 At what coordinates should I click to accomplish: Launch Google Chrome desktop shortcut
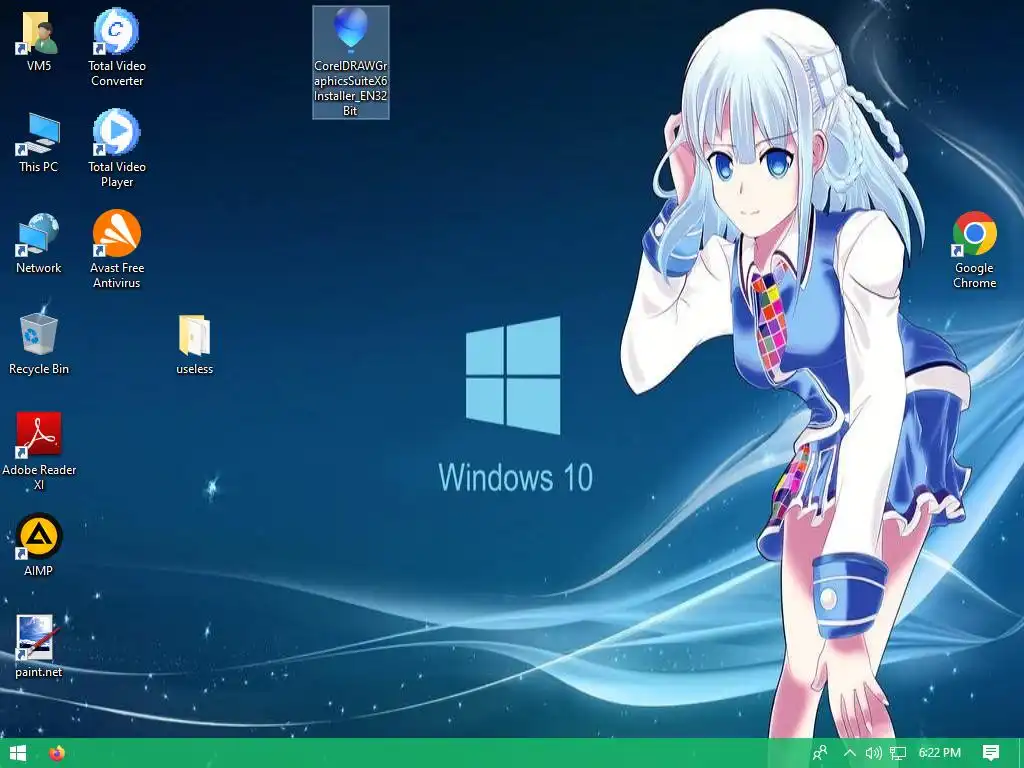974,249
